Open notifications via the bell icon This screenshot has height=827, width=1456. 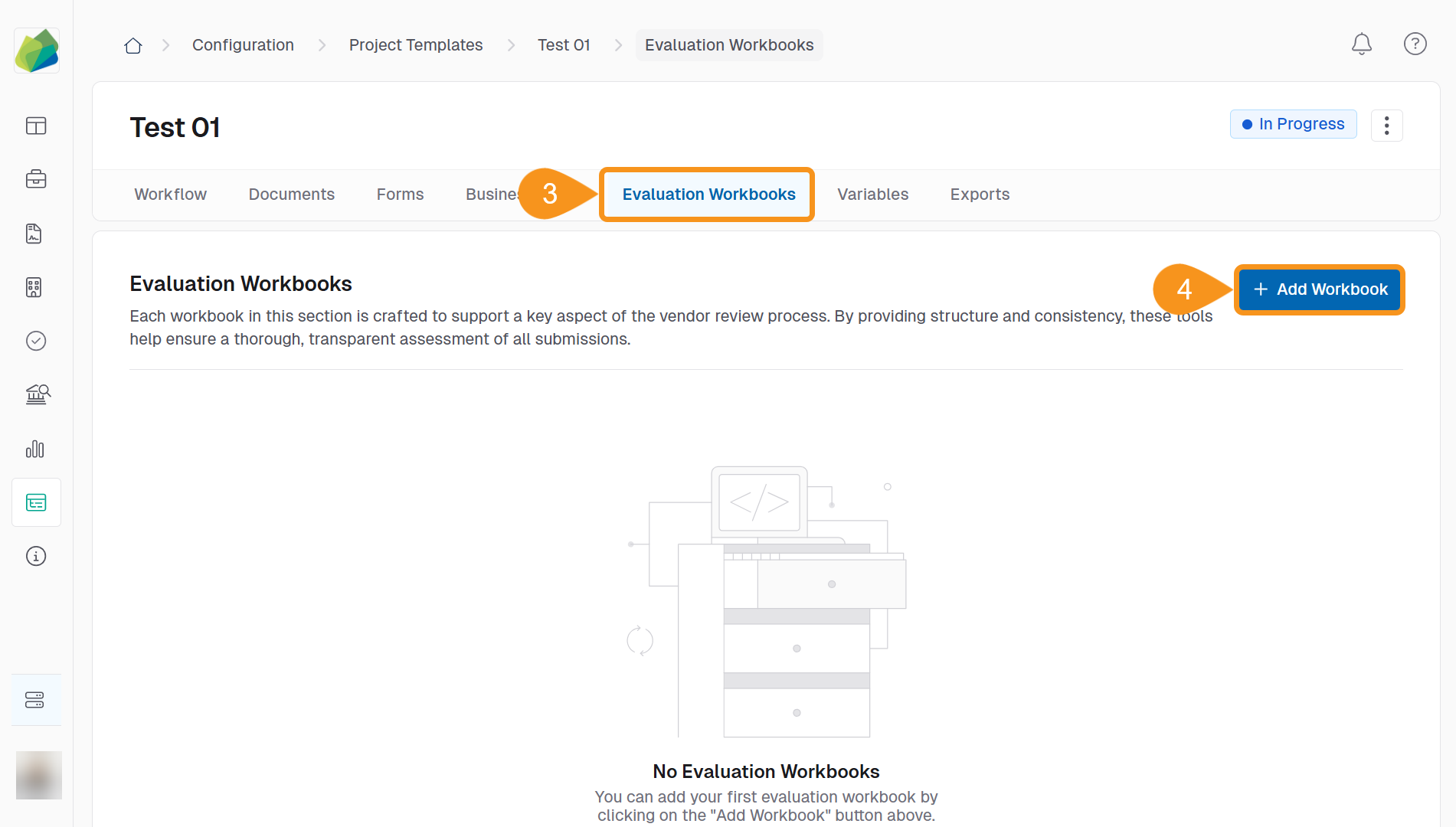pos(1362,44)
